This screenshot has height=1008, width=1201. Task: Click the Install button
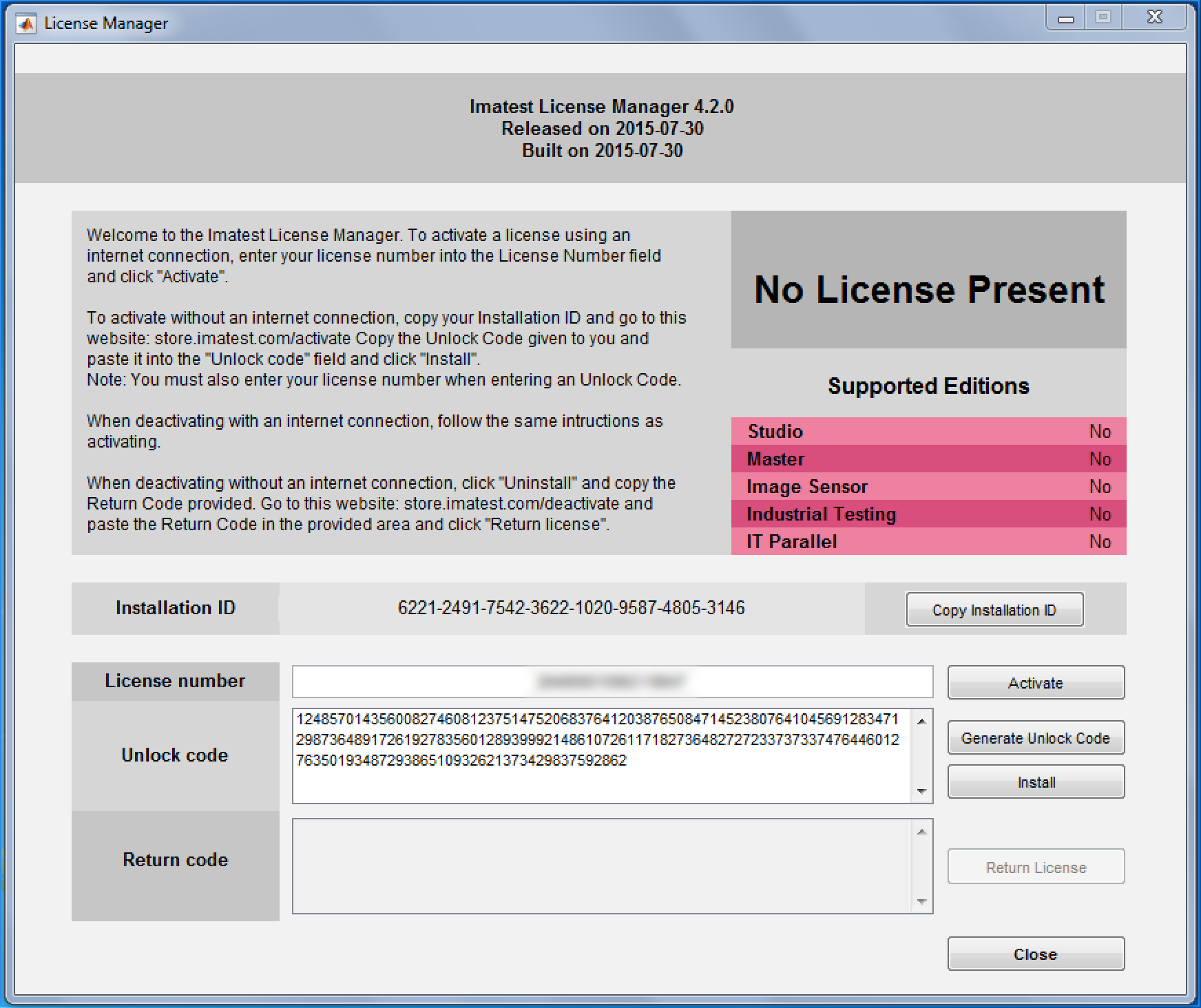[x=1036, y=781]
